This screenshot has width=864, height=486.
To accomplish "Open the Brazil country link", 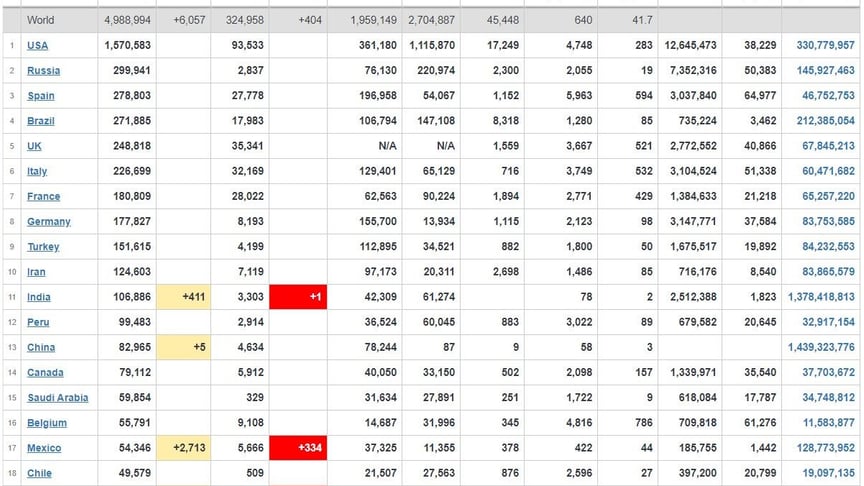I will coord(41,121).
